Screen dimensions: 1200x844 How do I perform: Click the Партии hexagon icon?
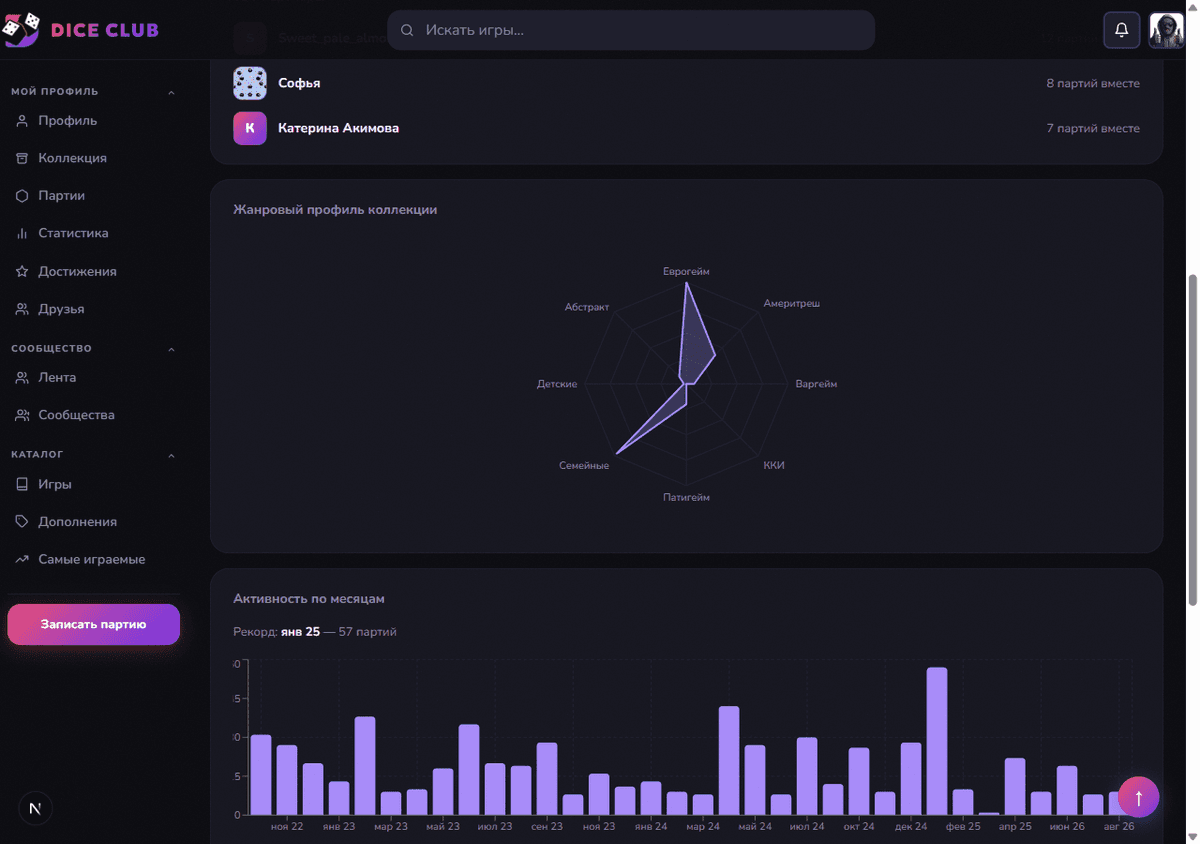[22, 196]
